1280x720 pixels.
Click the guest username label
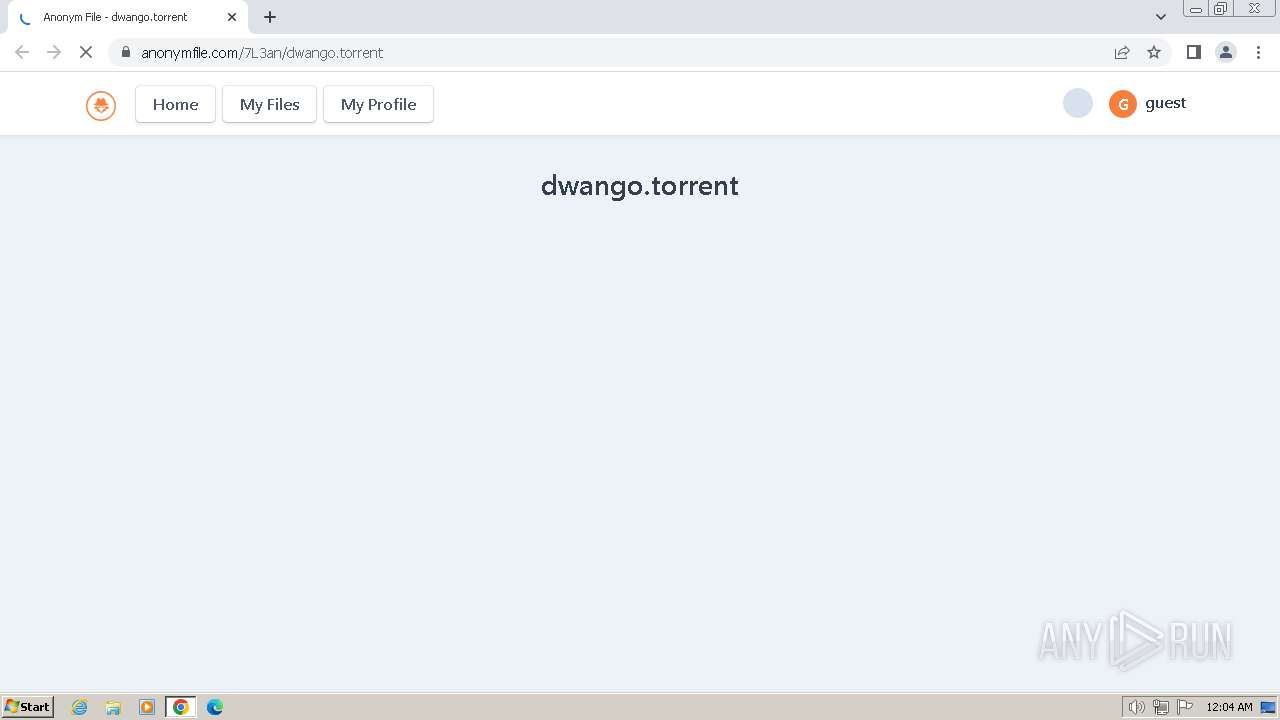1165,103
